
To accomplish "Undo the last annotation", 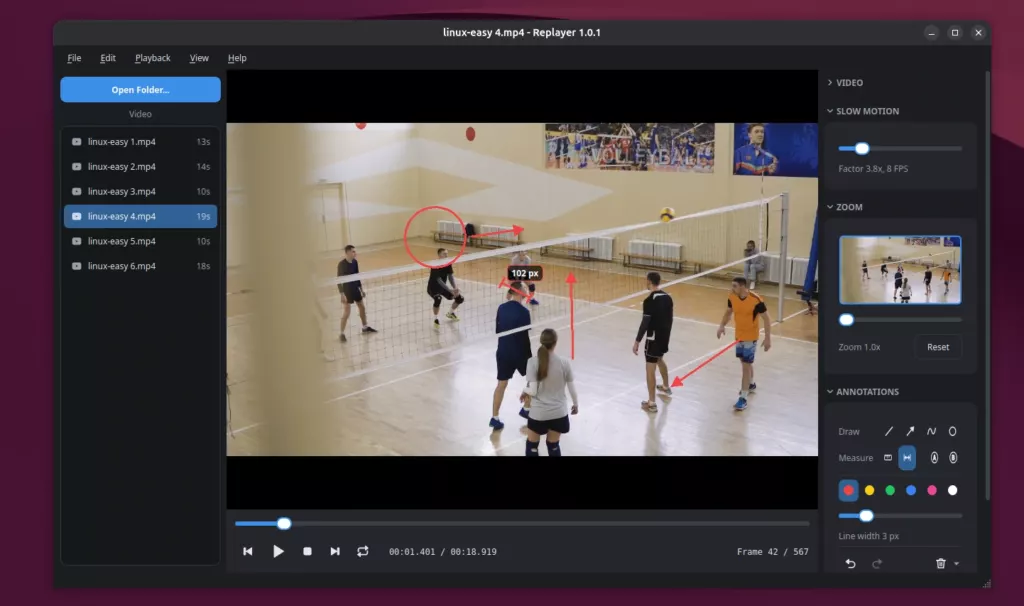I will point(850,564).
